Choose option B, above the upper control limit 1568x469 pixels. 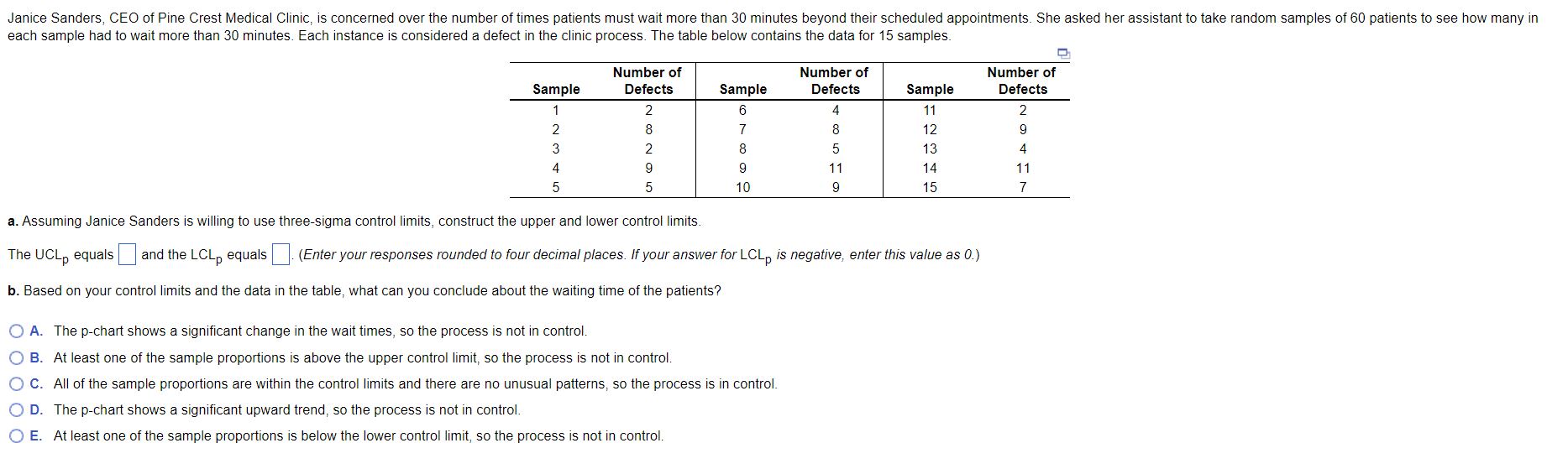click(17, 358)
